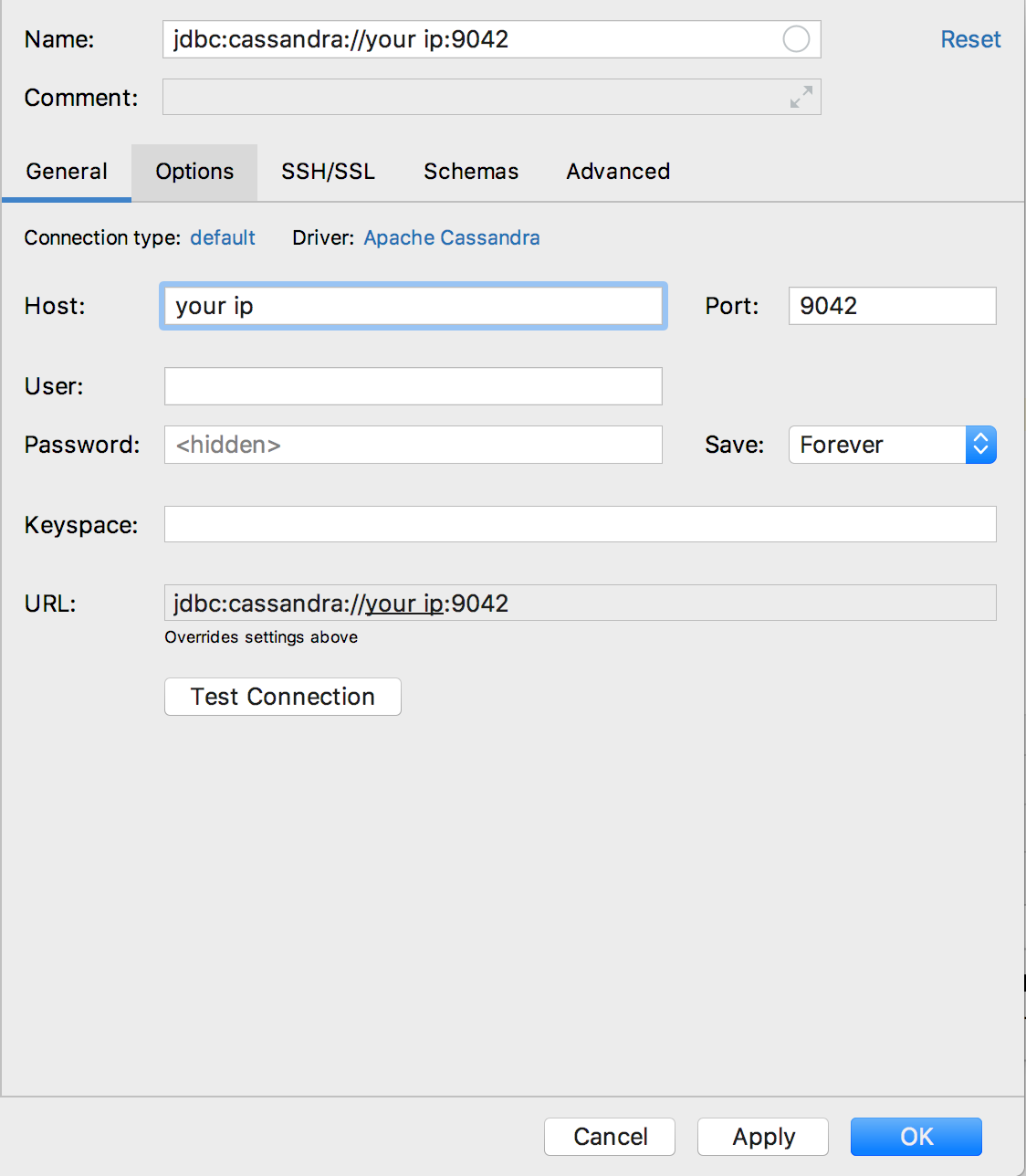Image resolution: width=1026 pixels, height=1176 pixels.
Task: Open the Schemas tab
Action: click(471, 172)
